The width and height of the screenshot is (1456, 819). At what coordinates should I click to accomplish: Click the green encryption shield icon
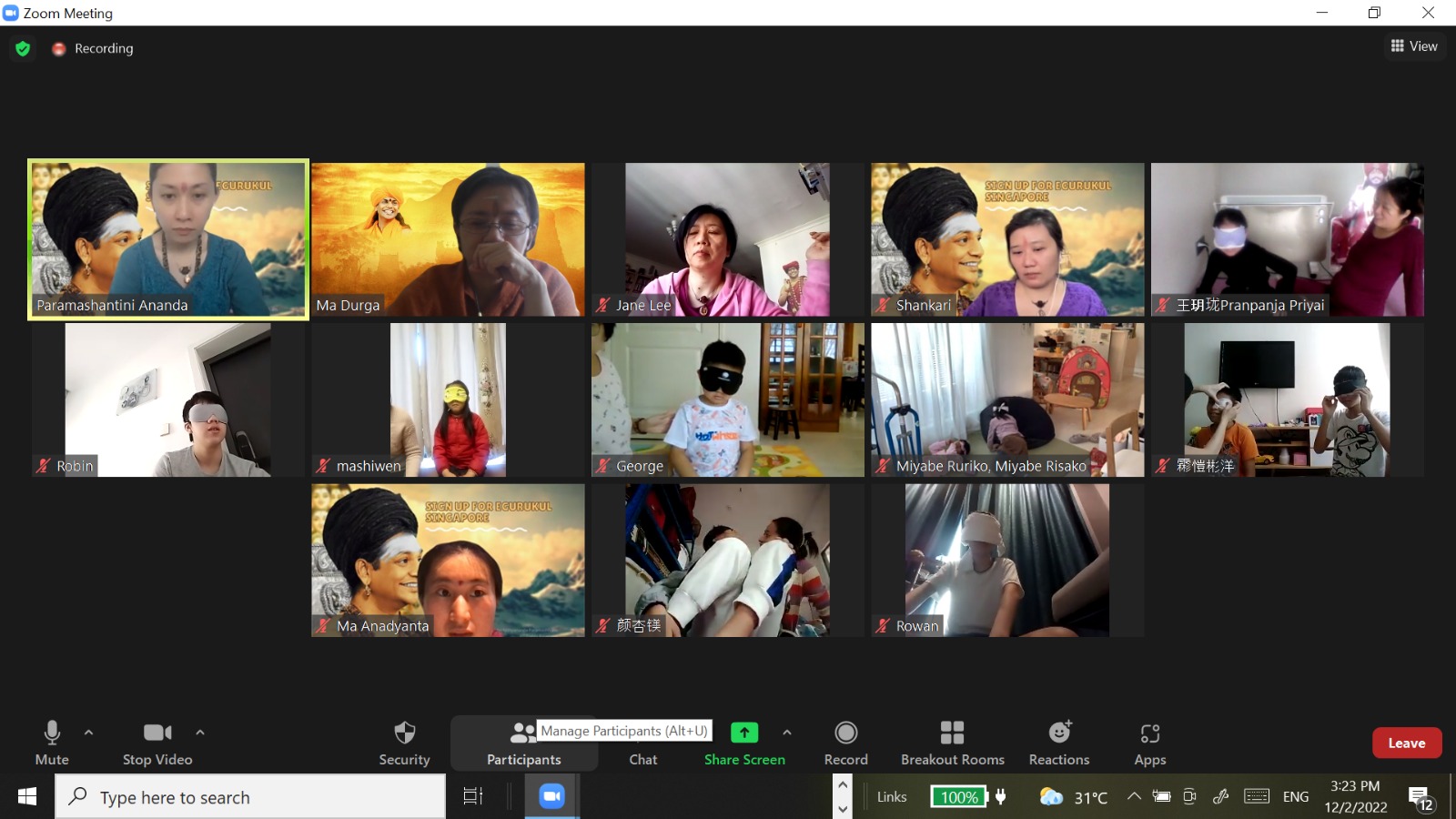(23, 48)
